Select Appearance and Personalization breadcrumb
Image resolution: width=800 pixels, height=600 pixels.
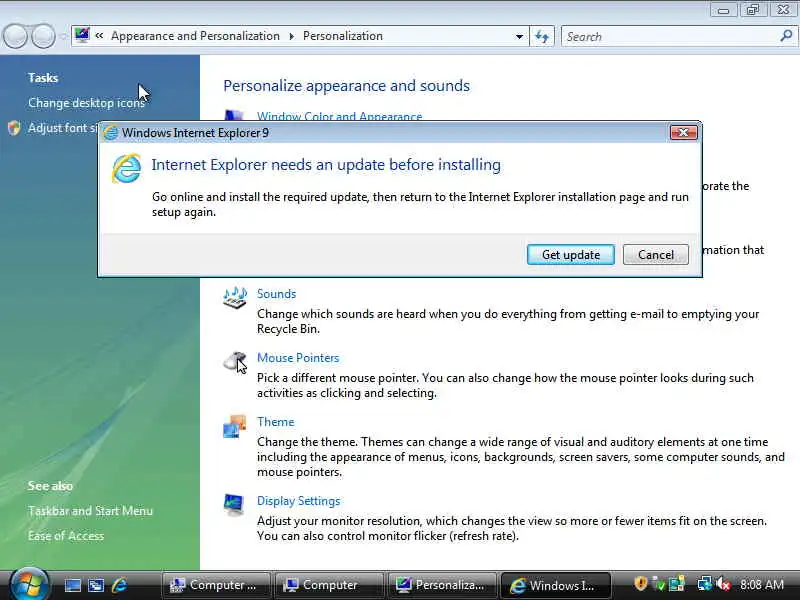[x=195, y=36]
